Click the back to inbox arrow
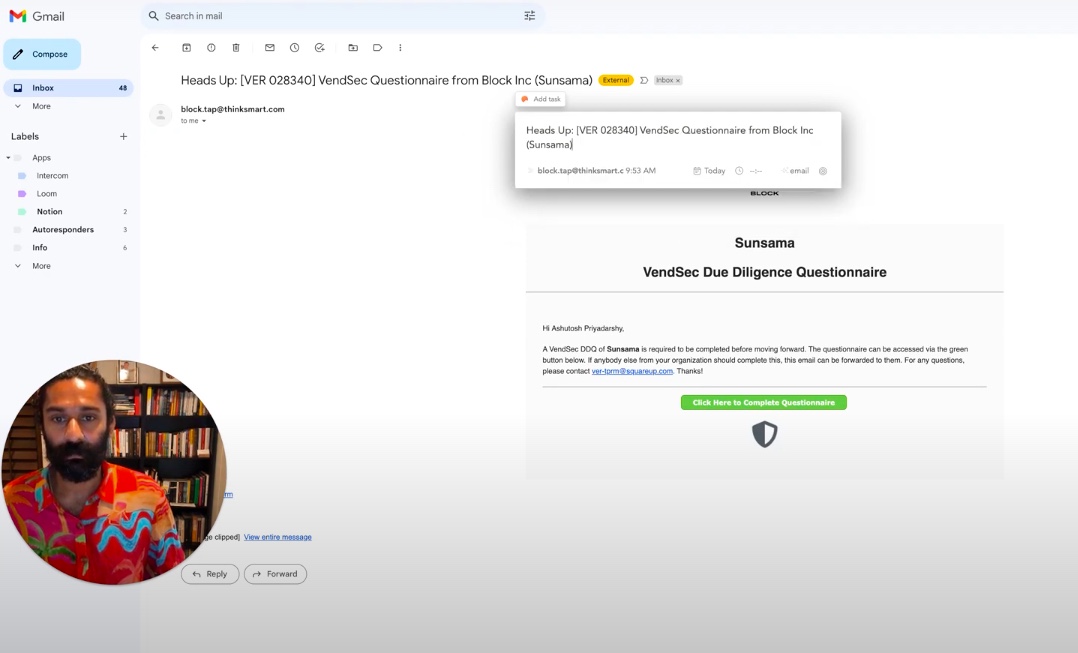 coord(155,47)
